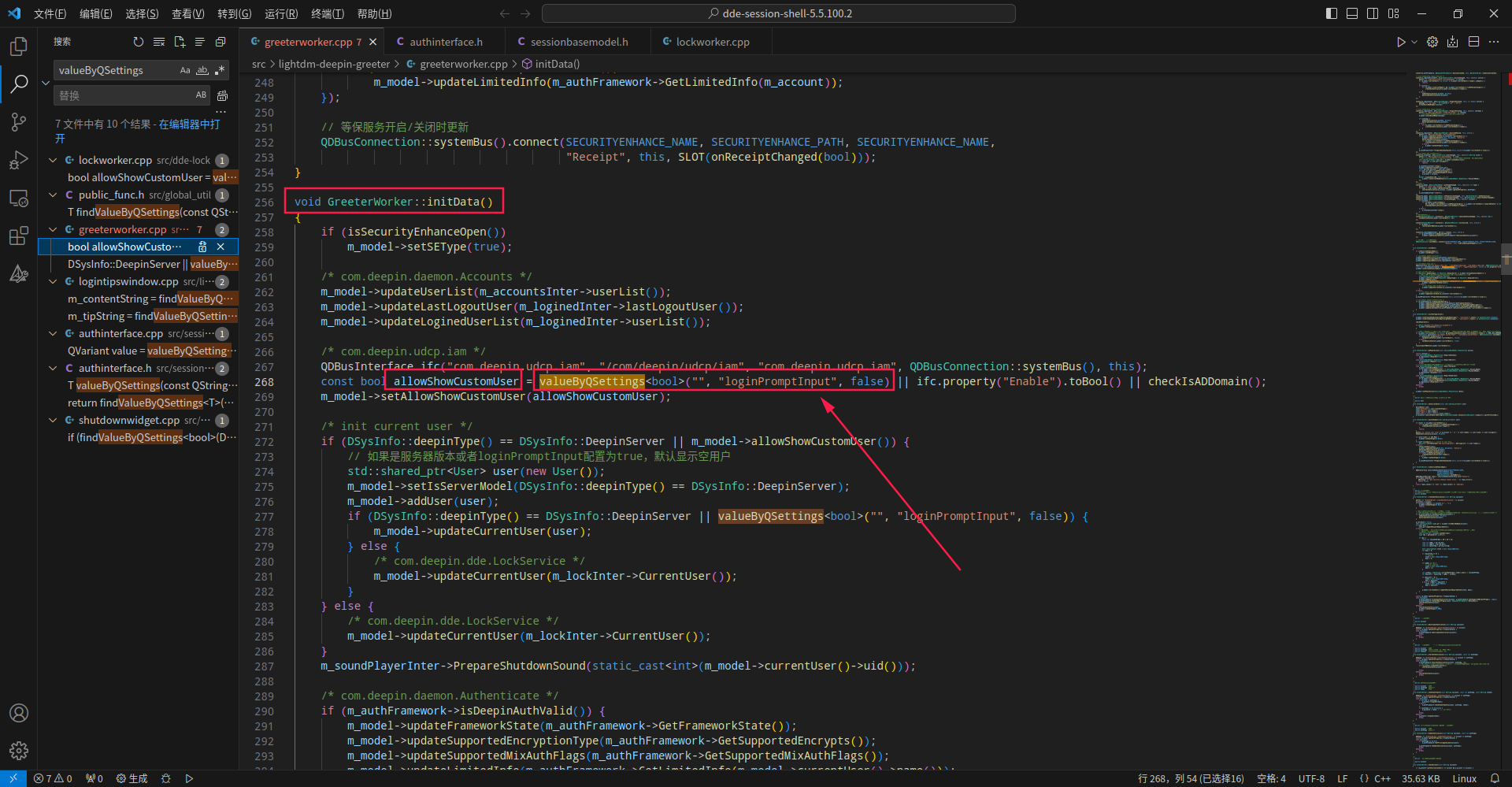Open More Actions in the editor toolbar
The image size is (1512, 787).
pyautogui.click(x=1494, y=42)
